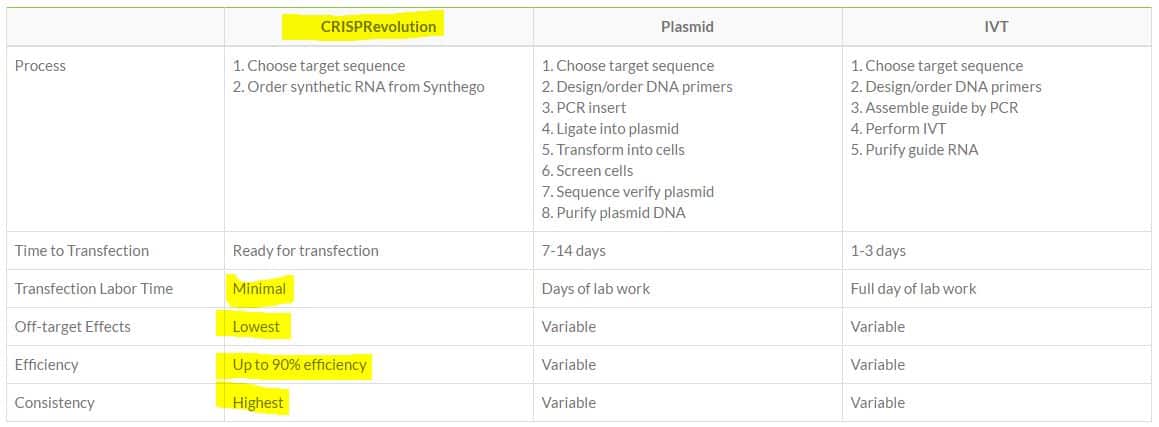
Task: Click the Ready for transfection cell
Action: tap(305, 251)
